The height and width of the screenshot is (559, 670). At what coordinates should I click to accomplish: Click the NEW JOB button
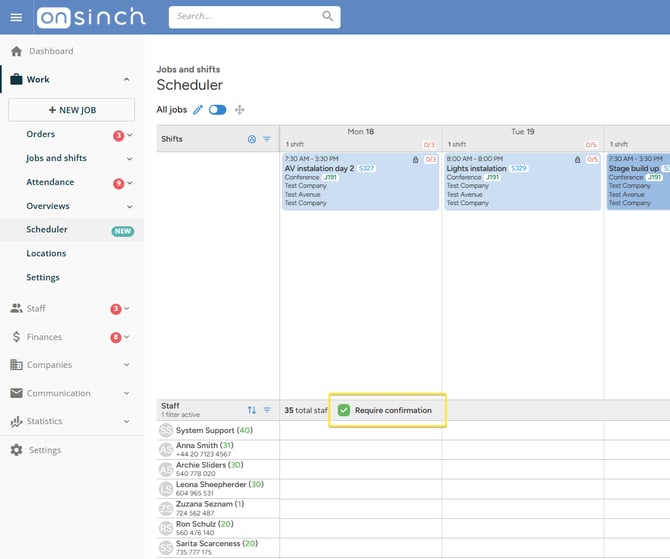[x=71, y=110]
